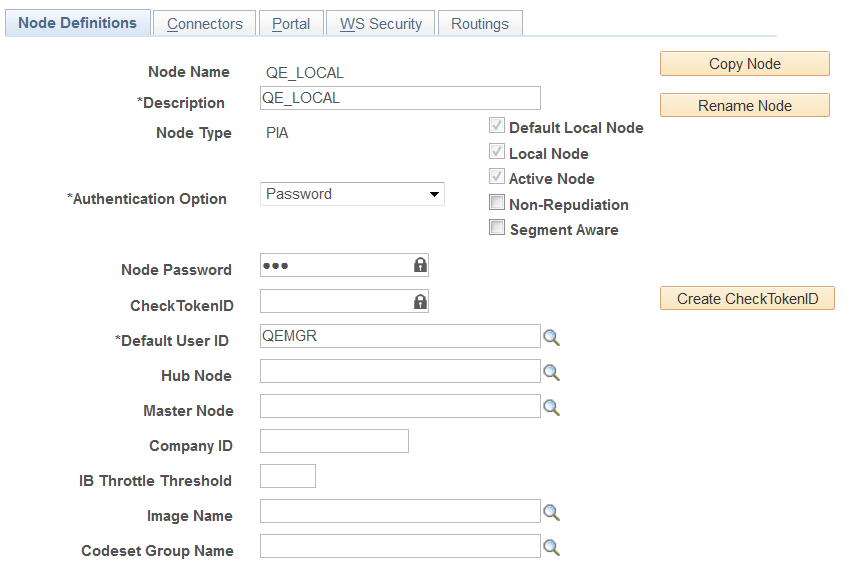The height and width of the screenshot is (569, 854).
Task: Toggle the Default Local Node checkbox
Action: point(497,125)
